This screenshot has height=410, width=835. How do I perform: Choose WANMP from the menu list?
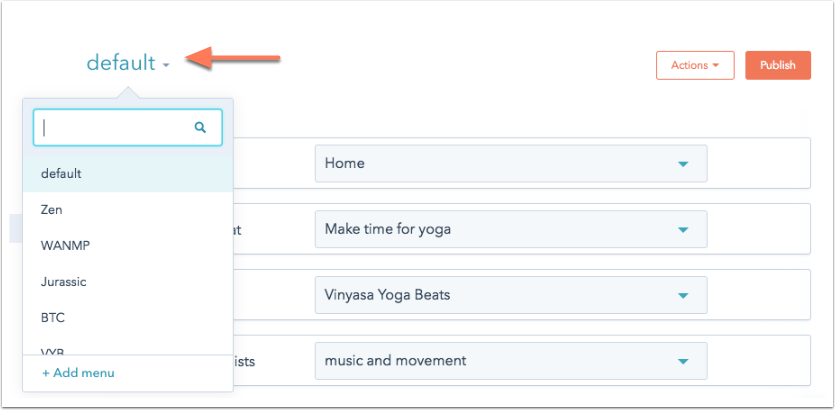click(128, 246)
